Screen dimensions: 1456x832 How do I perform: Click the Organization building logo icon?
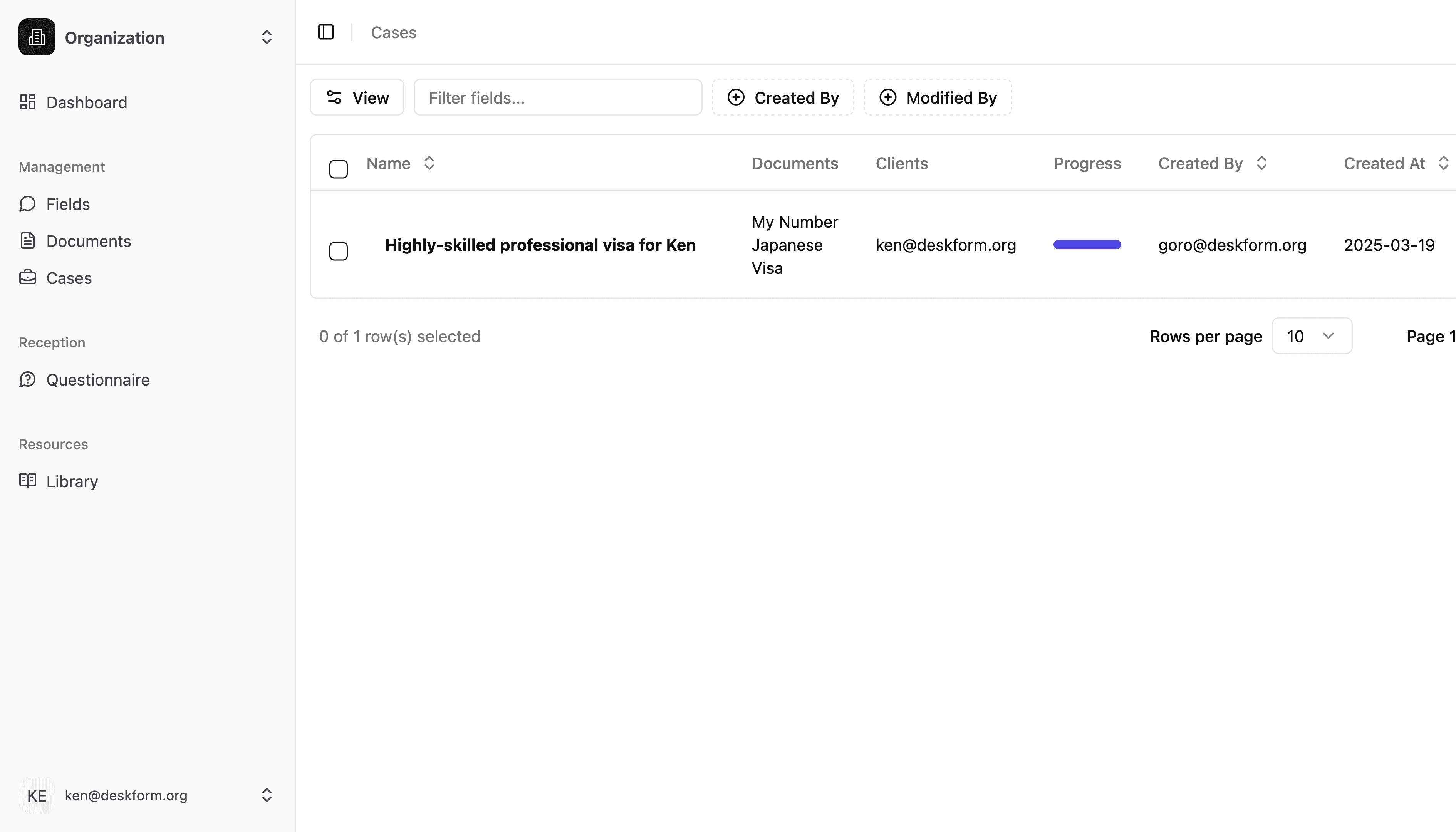point(37,37)
